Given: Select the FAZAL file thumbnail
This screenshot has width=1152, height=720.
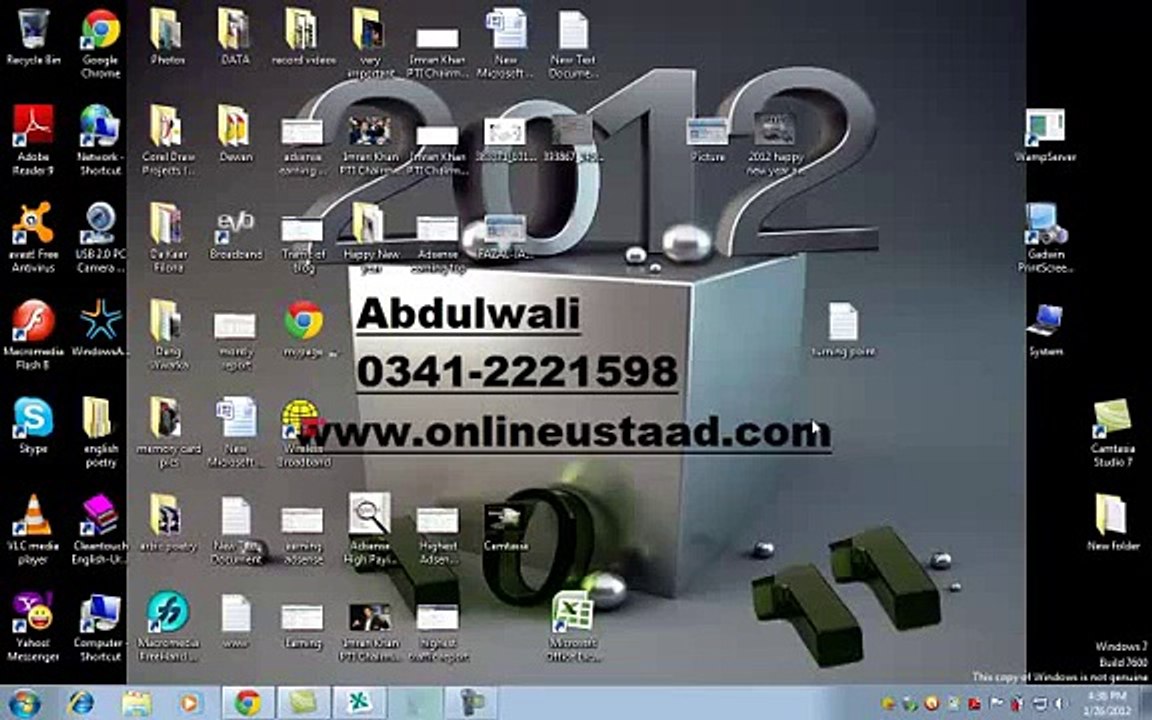Looking at the screenshot, I should (505, 237).
